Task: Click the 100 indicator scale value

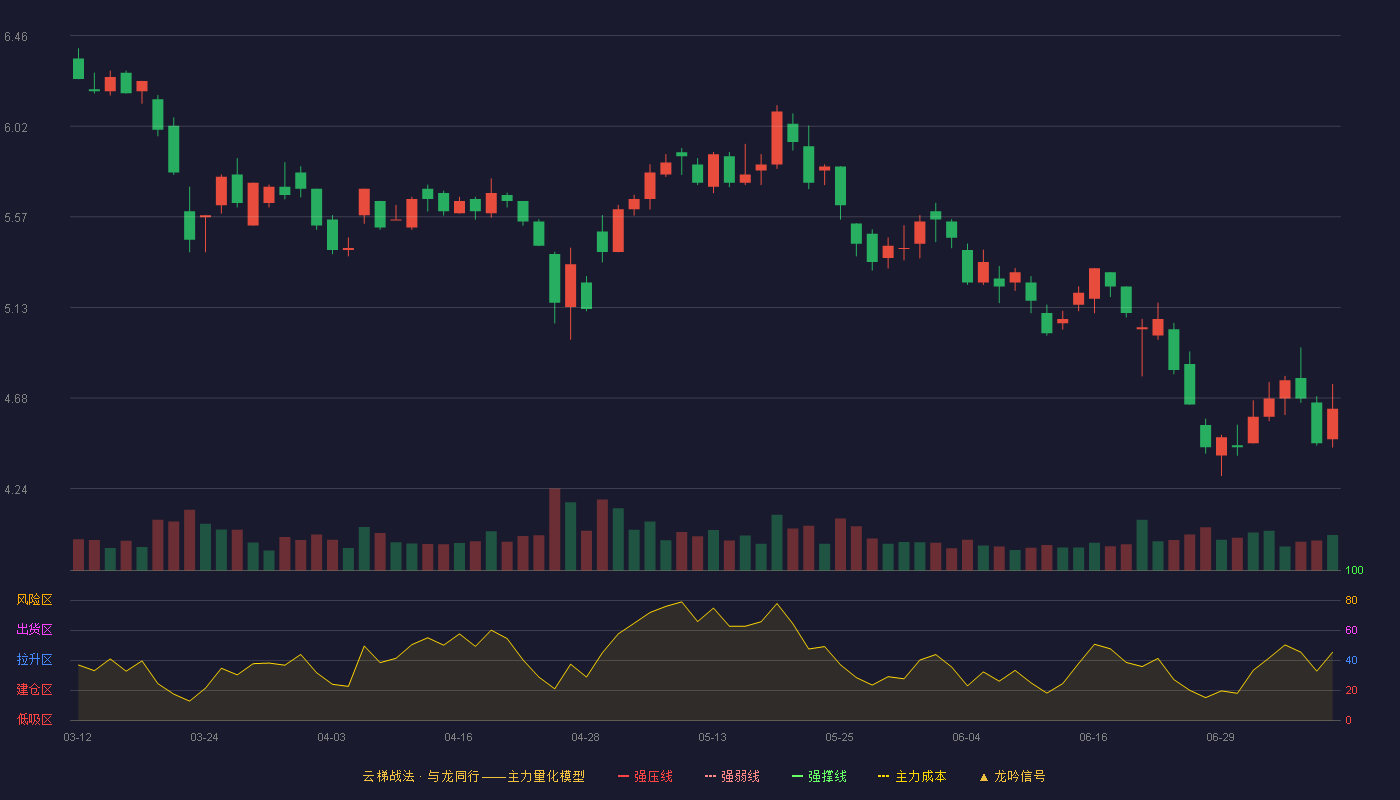Action: coord(1354,571)
